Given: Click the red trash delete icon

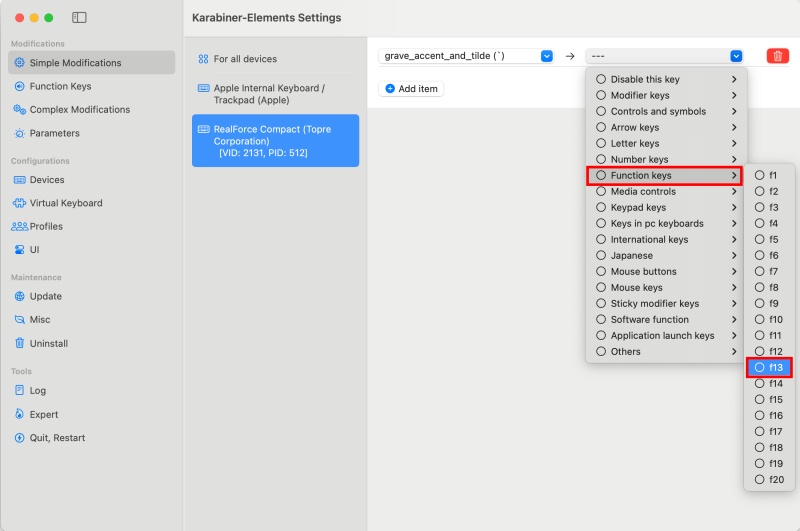Looking at the screenshot, I should tap(777, 56).
